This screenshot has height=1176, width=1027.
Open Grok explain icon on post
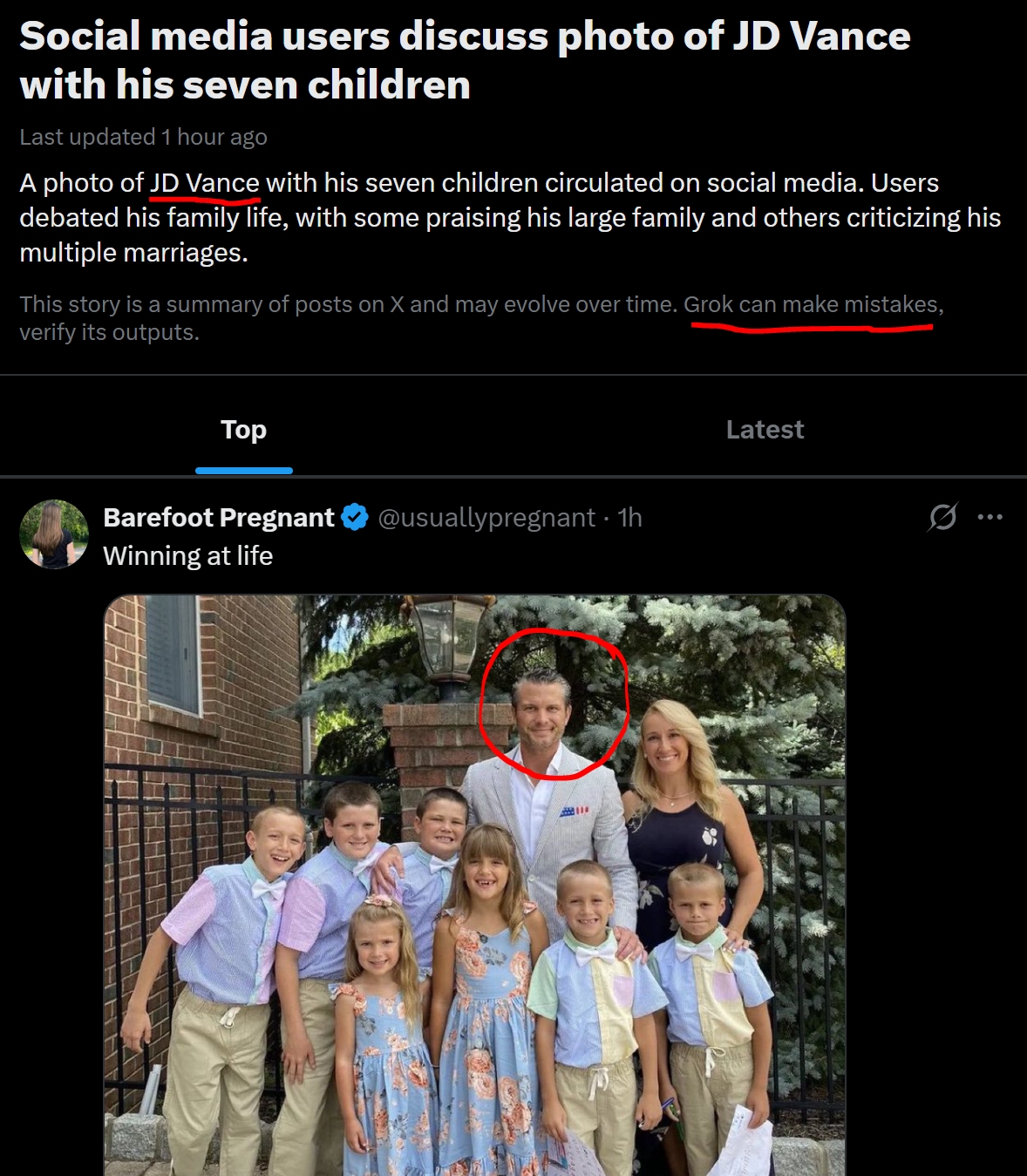942,517
